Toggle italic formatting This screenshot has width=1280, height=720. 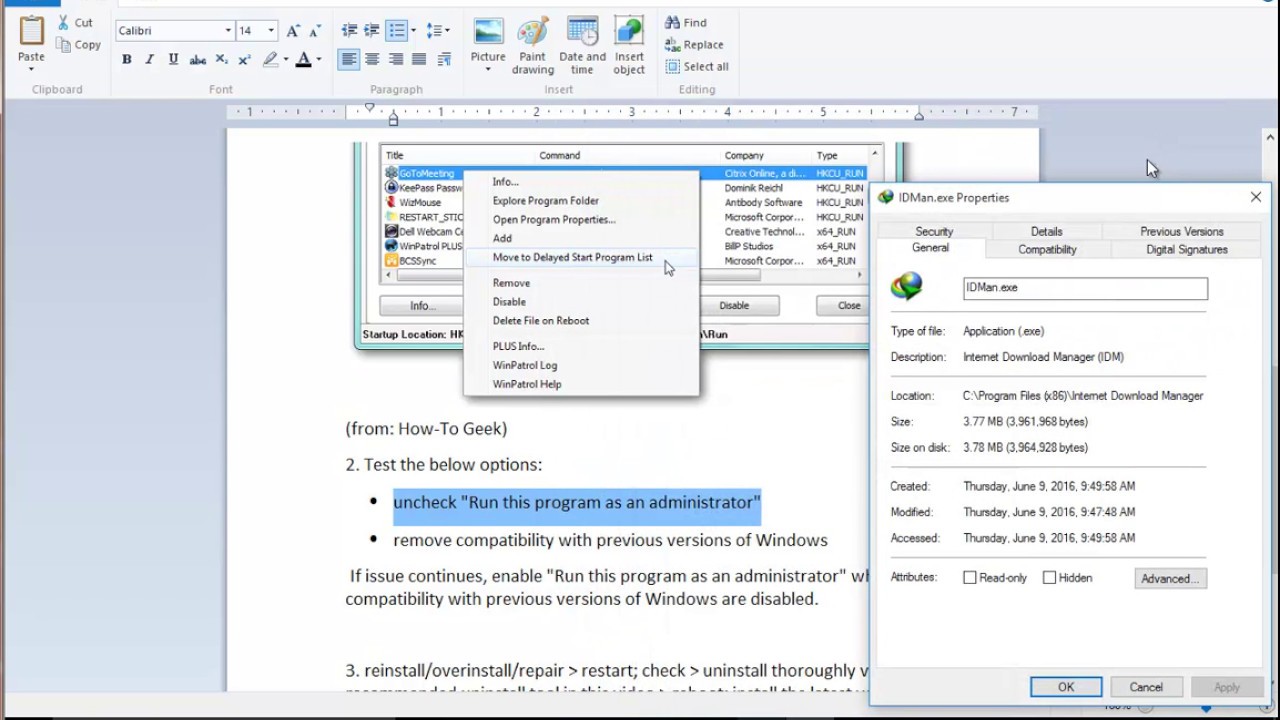tap(150, 60)
